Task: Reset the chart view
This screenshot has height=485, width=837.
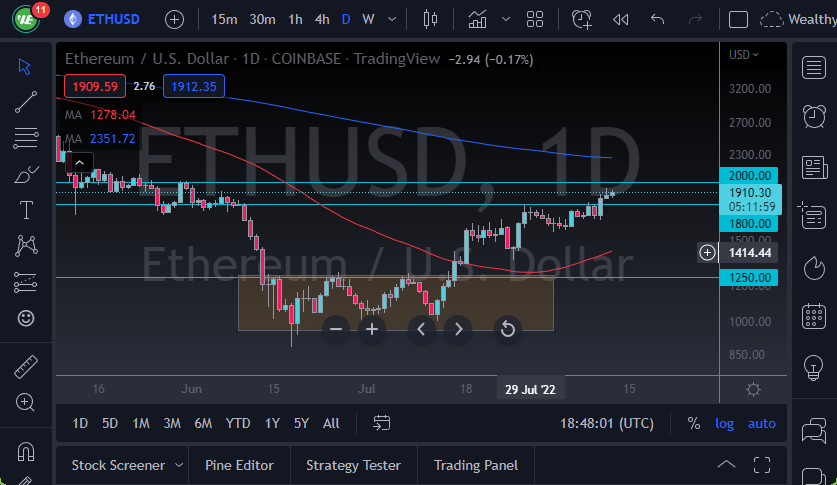Action: (x=508, y=329)
